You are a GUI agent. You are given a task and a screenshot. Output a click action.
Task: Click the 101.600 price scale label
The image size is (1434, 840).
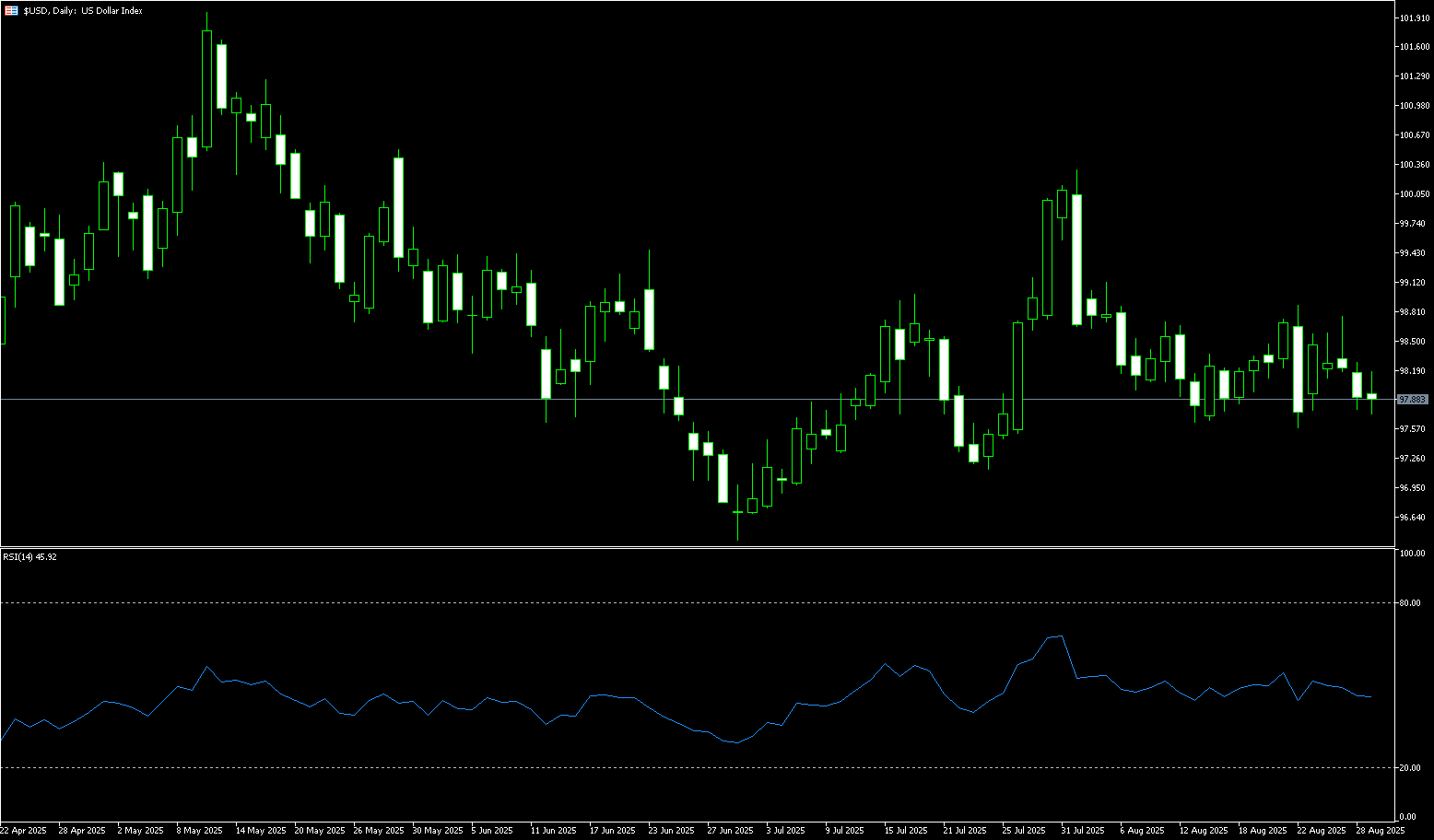(x=1415, y=47)
